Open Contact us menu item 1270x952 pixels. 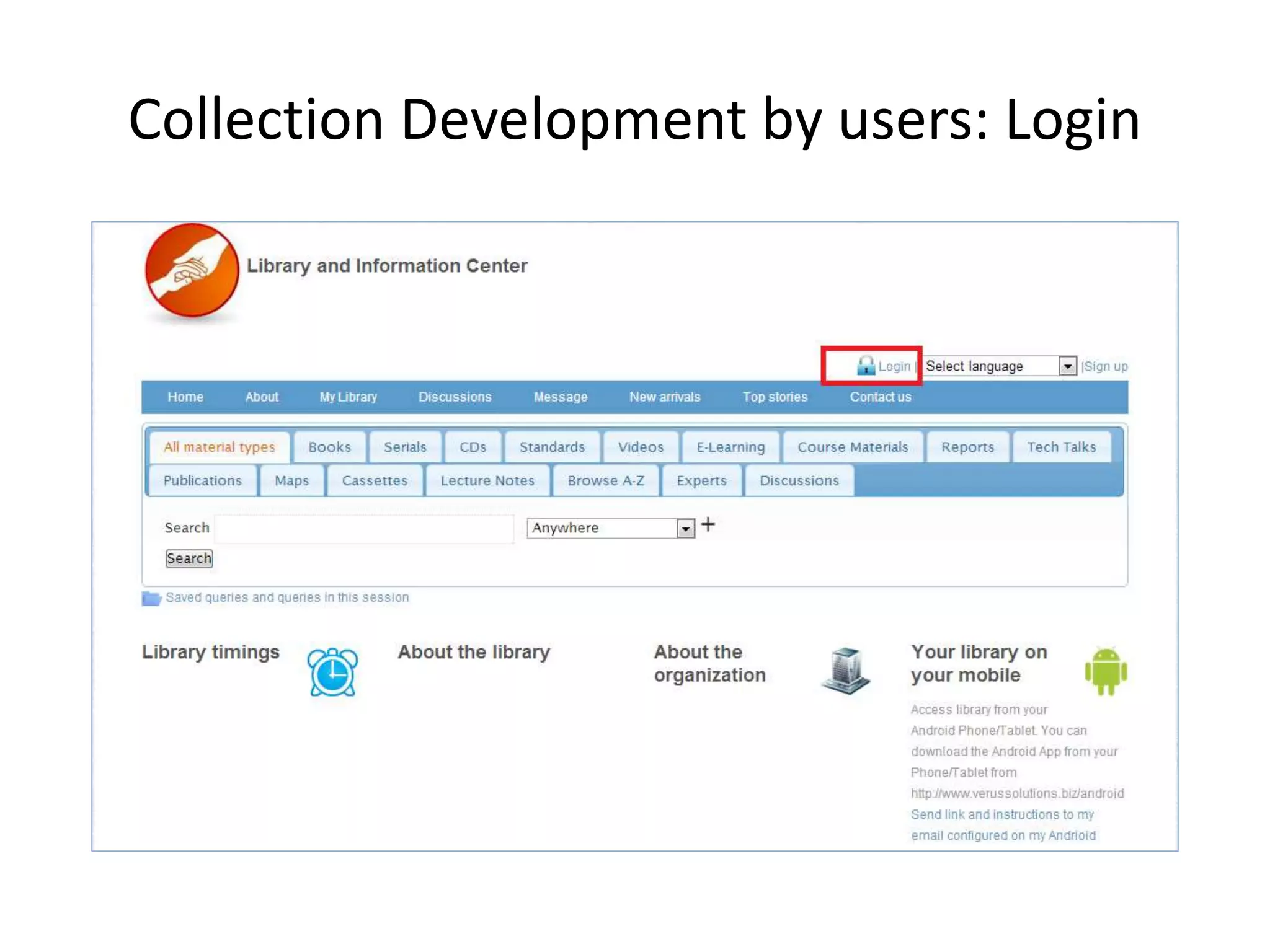(881, 397)
